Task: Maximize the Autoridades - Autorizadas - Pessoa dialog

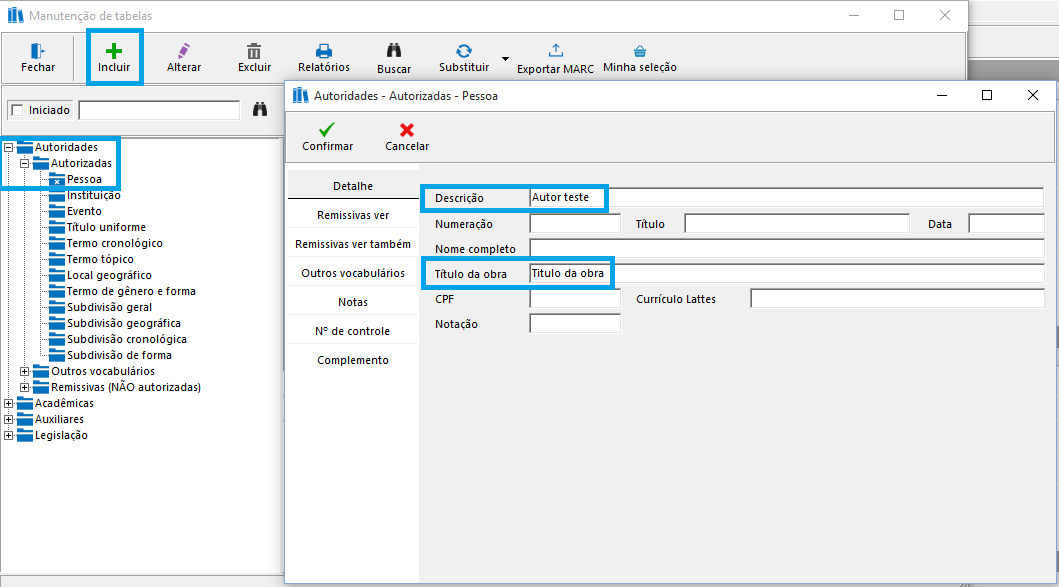Action: coord(987,95)
